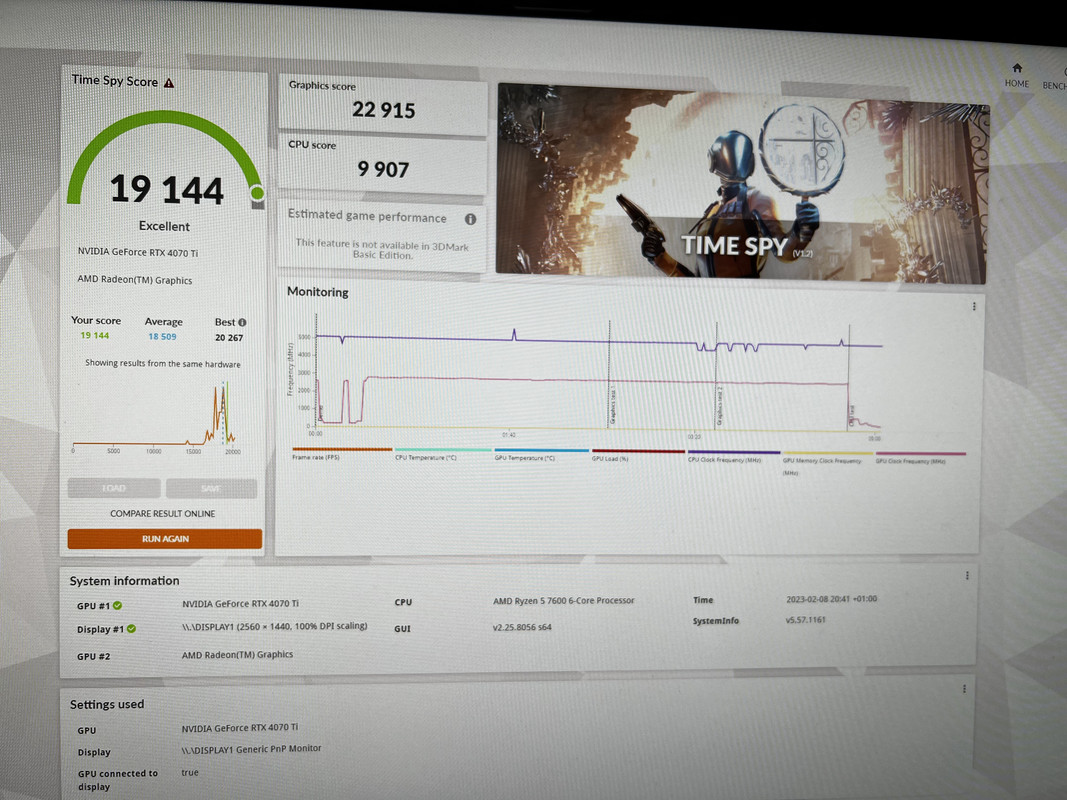Open the Settings used three-dot menu
Image resolution: width=1067 pixels, height=800 pixels.
coord(964,689)
